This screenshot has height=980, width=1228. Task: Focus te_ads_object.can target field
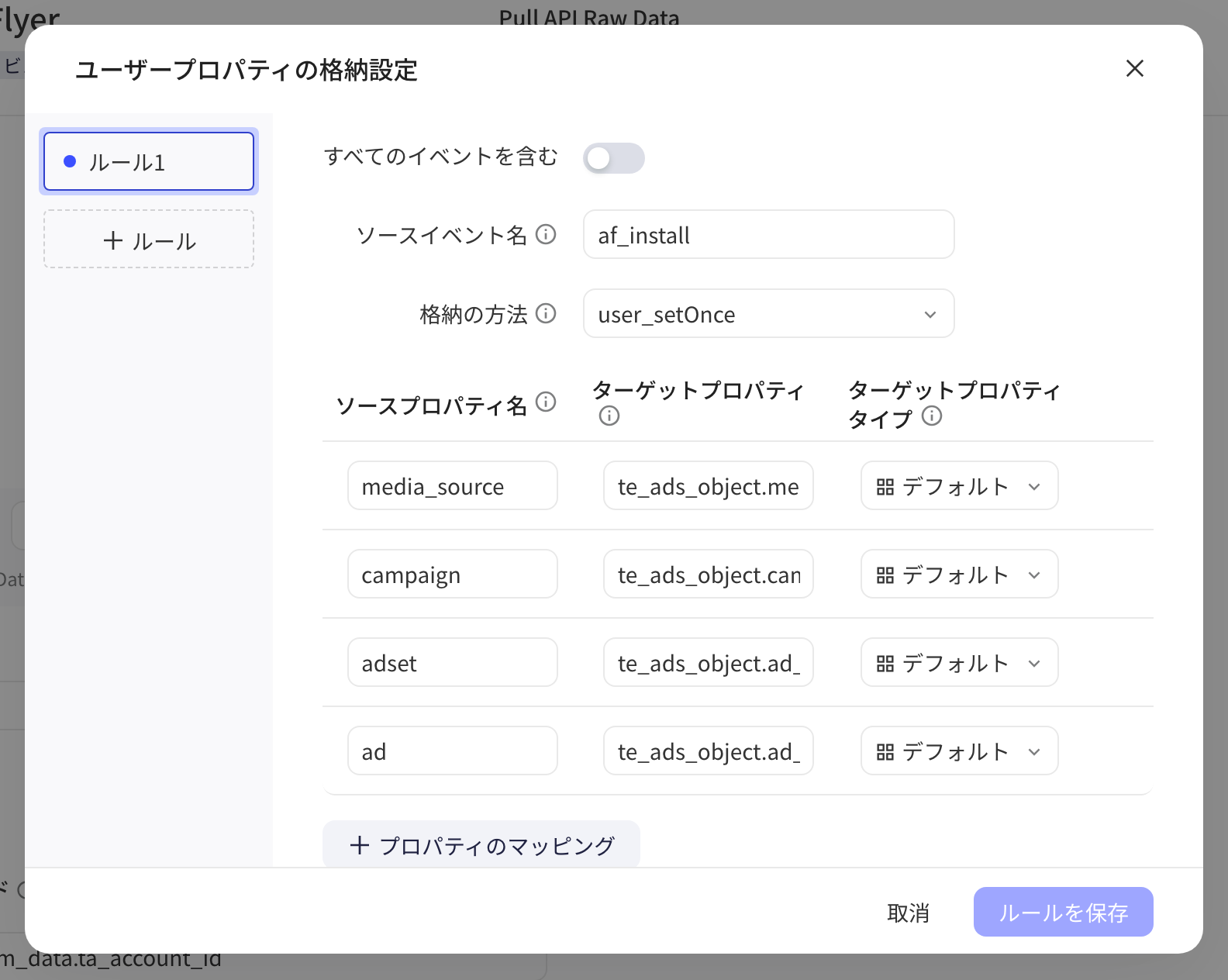coord(709,575)
